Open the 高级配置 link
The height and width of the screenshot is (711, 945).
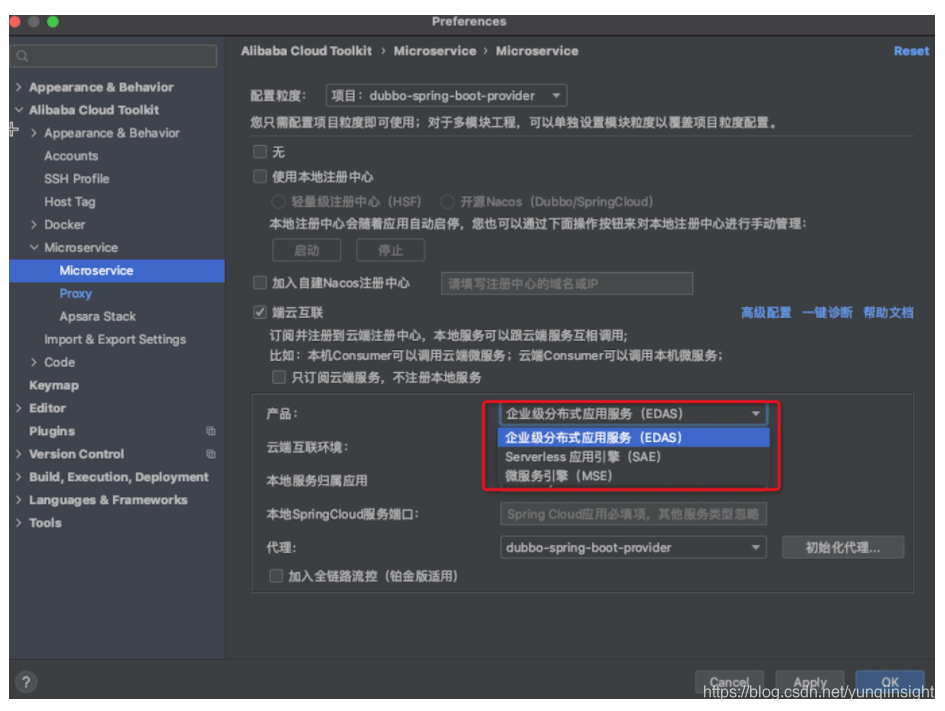(765, 313)
